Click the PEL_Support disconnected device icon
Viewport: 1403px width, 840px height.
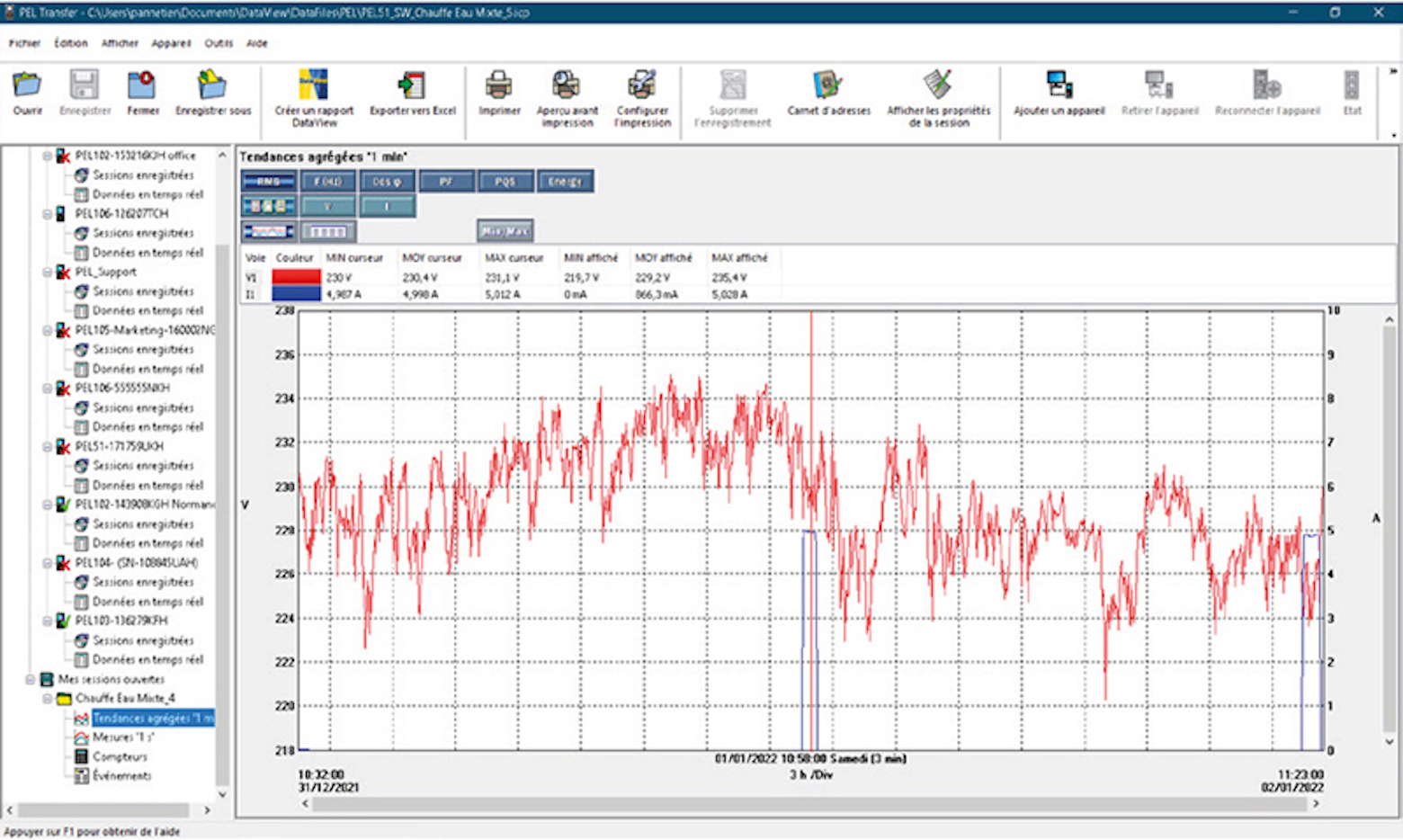click(x=63, y=272)
